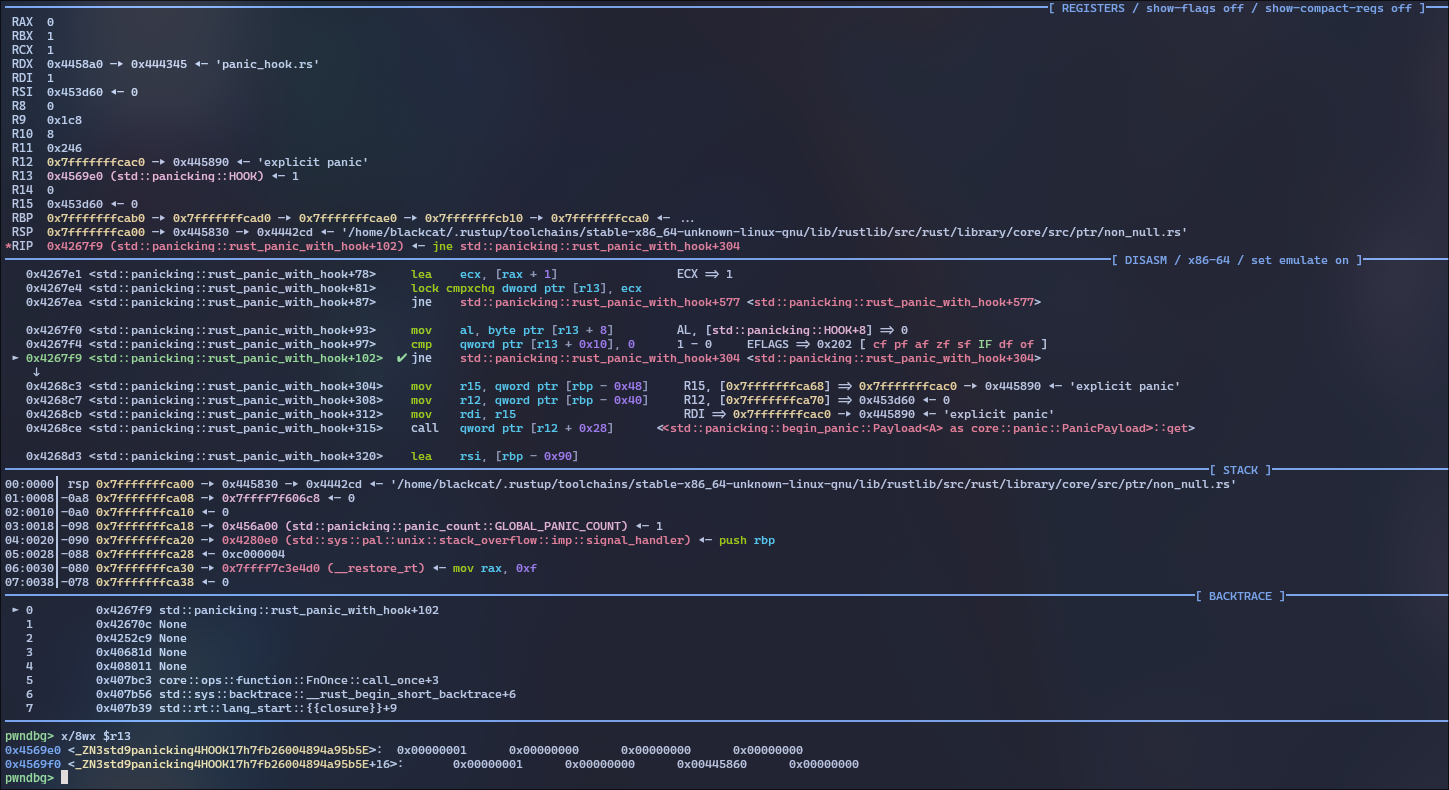Select the BACKTRACE section header

point(1240,596)
